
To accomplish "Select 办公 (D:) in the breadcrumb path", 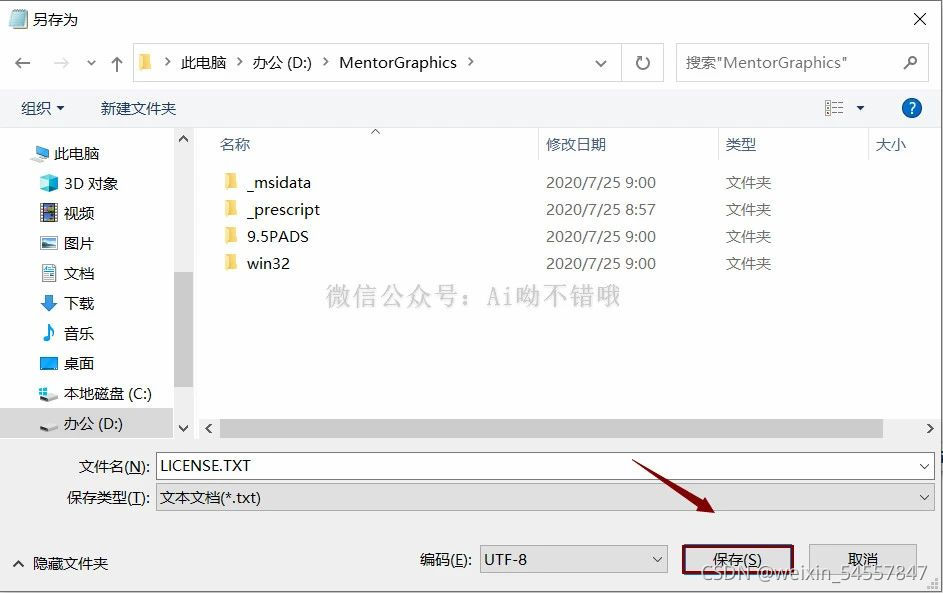I will [x=281, y=63].
